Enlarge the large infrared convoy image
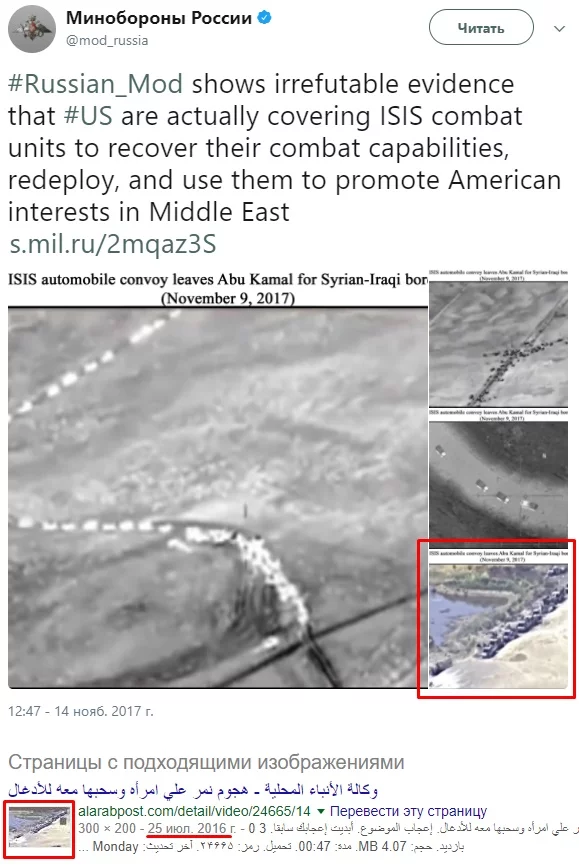 pos(218,479)
